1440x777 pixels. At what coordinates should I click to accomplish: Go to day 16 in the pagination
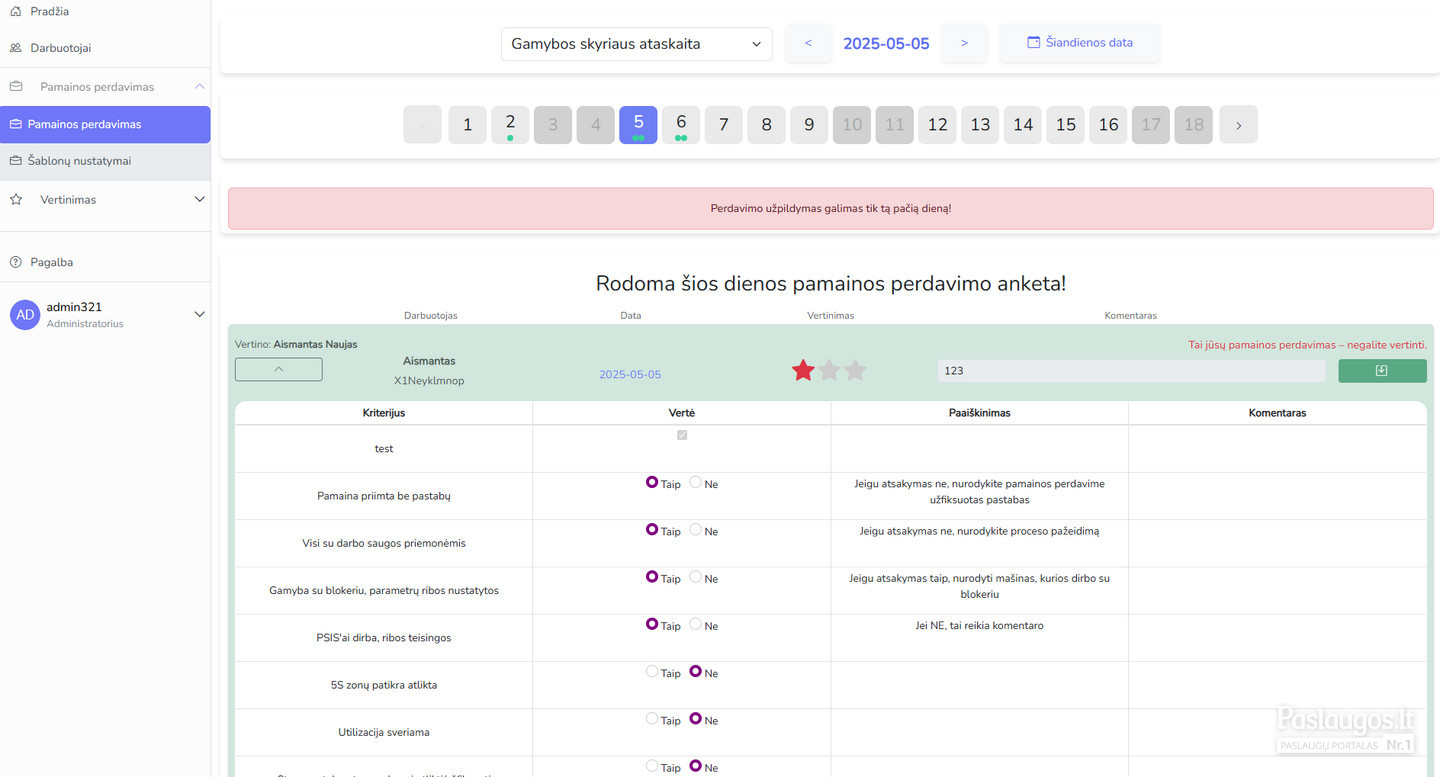click(1108, 125)
